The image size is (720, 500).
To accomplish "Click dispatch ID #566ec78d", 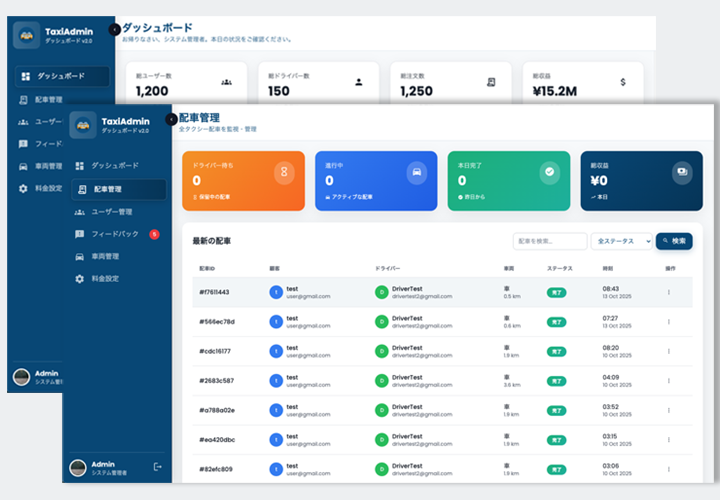I will coord(217,322).
